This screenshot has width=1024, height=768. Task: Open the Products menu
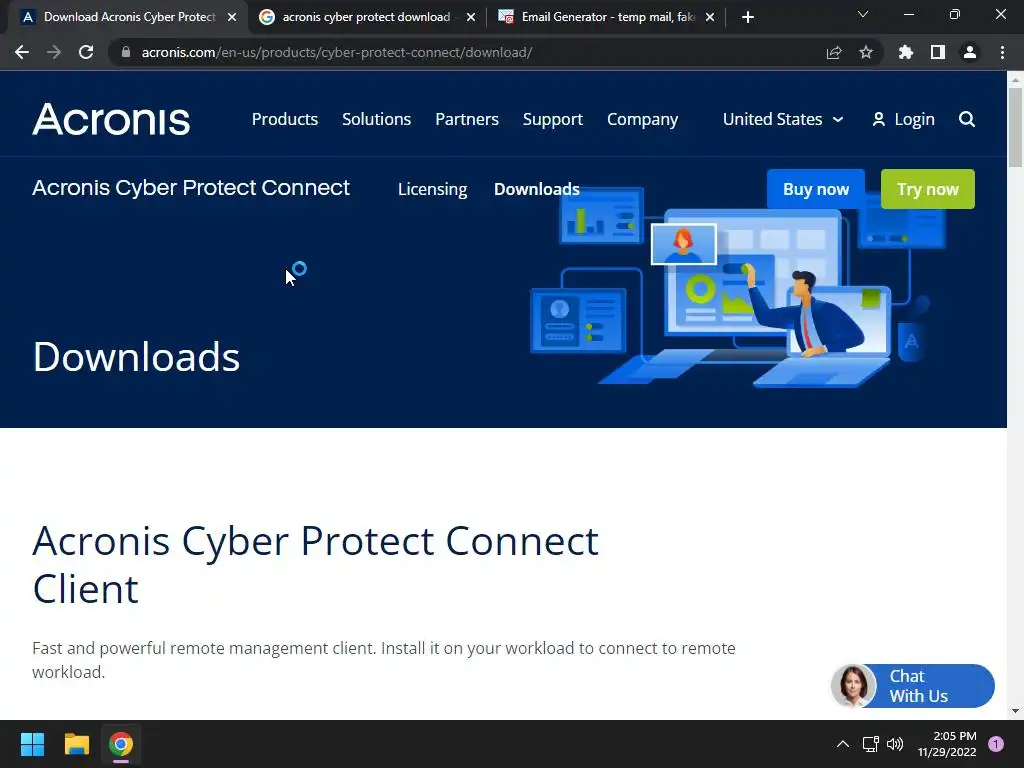[x=285, y=119]
